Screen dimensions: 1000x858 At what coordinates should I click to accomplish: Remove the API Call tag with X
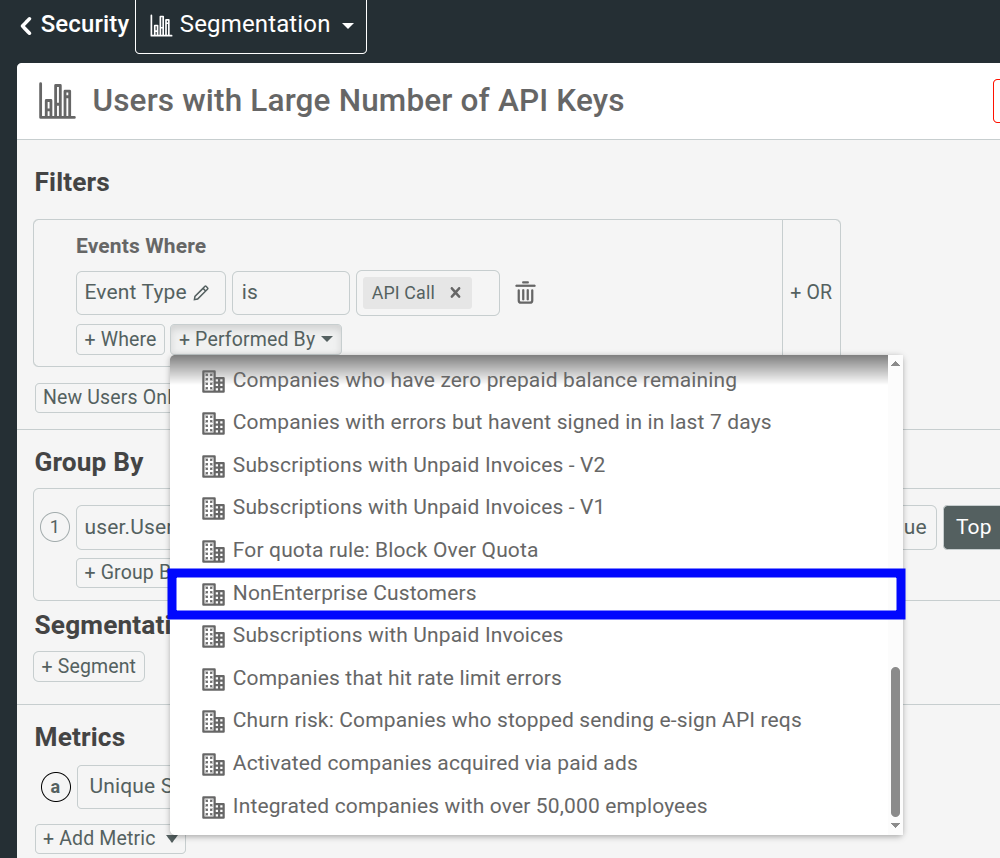coord(455,293)
